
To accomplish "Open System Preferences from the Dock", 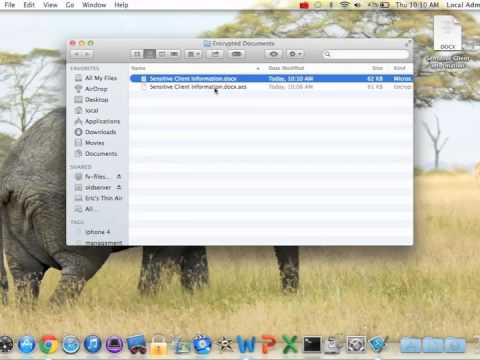I will tap(356, 344).
